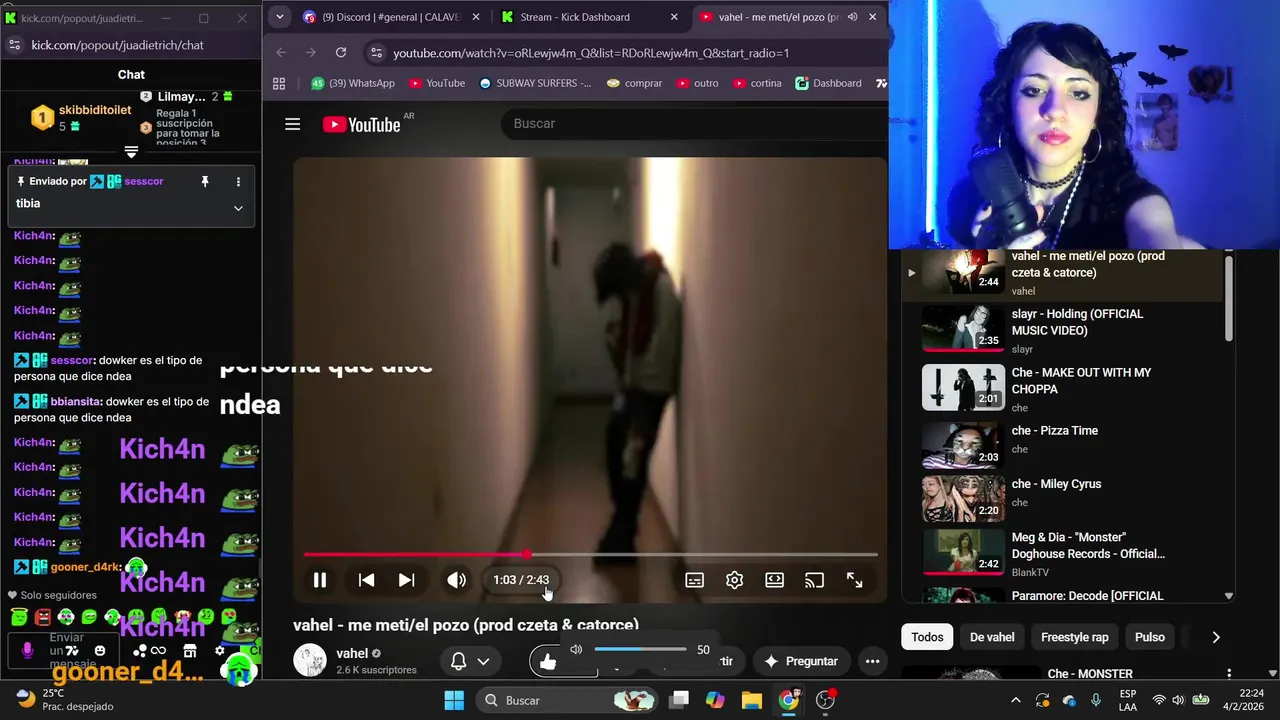
Task: Reload the YouTube page
Action: tap(341, 53)
